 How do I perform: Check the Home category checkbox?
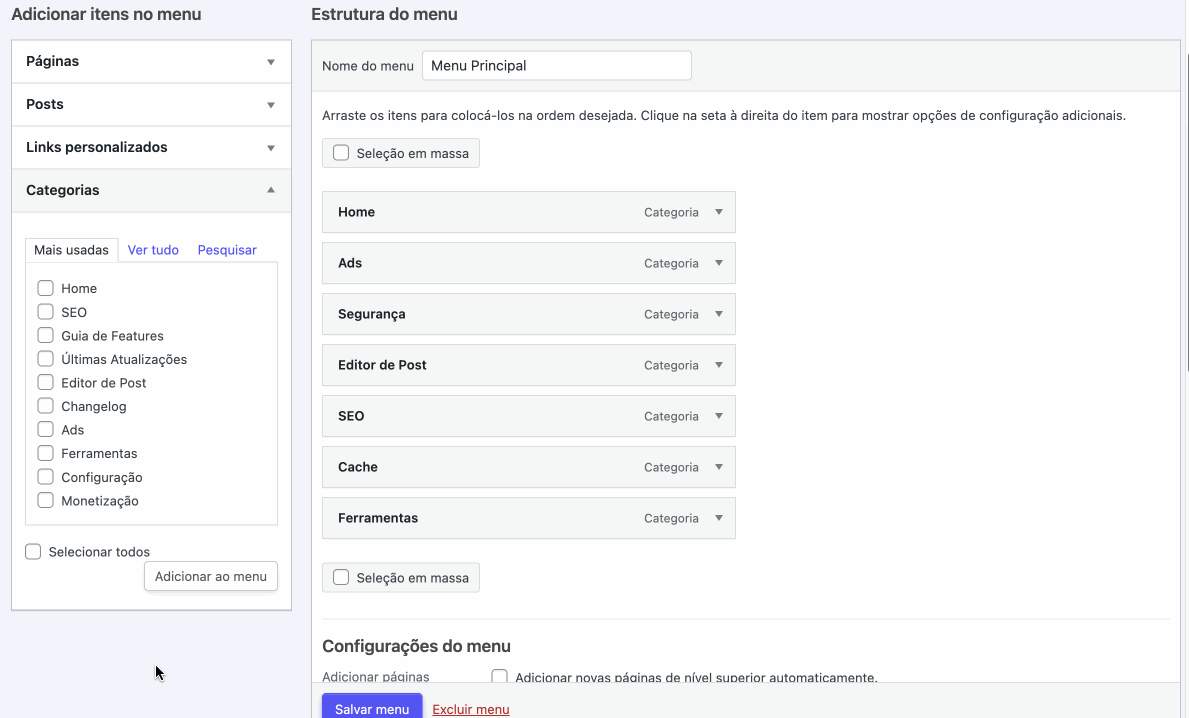pyautogui.click(x=45, y=288)
